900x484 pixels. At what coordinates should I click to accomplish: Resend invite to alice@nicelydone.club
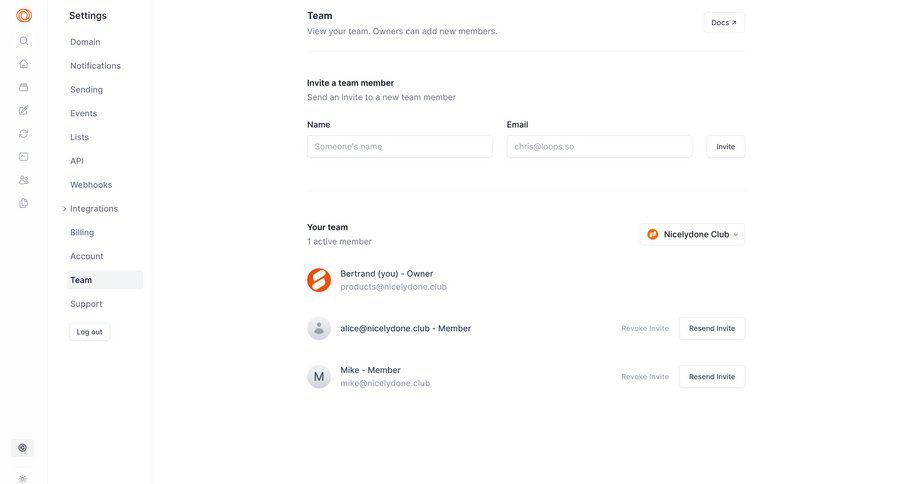click(x=711, y=328)
